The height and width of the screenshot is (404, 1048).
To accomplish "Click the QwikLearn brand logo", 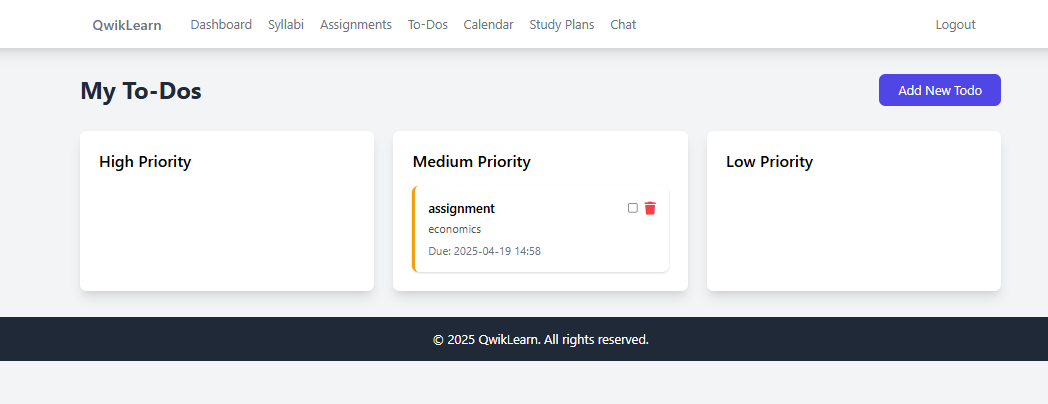I will [x=127, y=25].
